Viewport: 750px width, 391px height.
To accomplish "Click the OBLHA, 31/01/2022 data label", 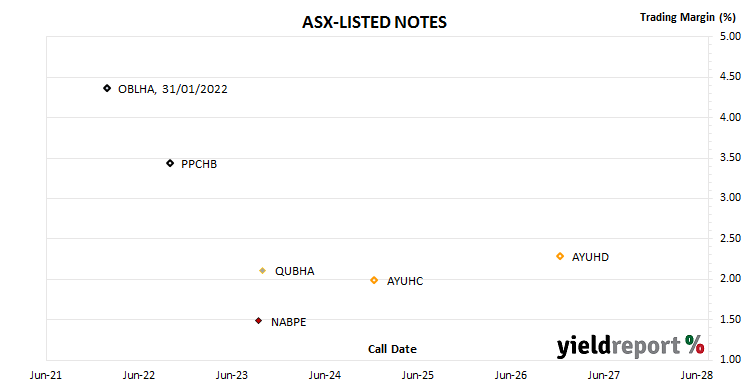I will coord(173,89).
